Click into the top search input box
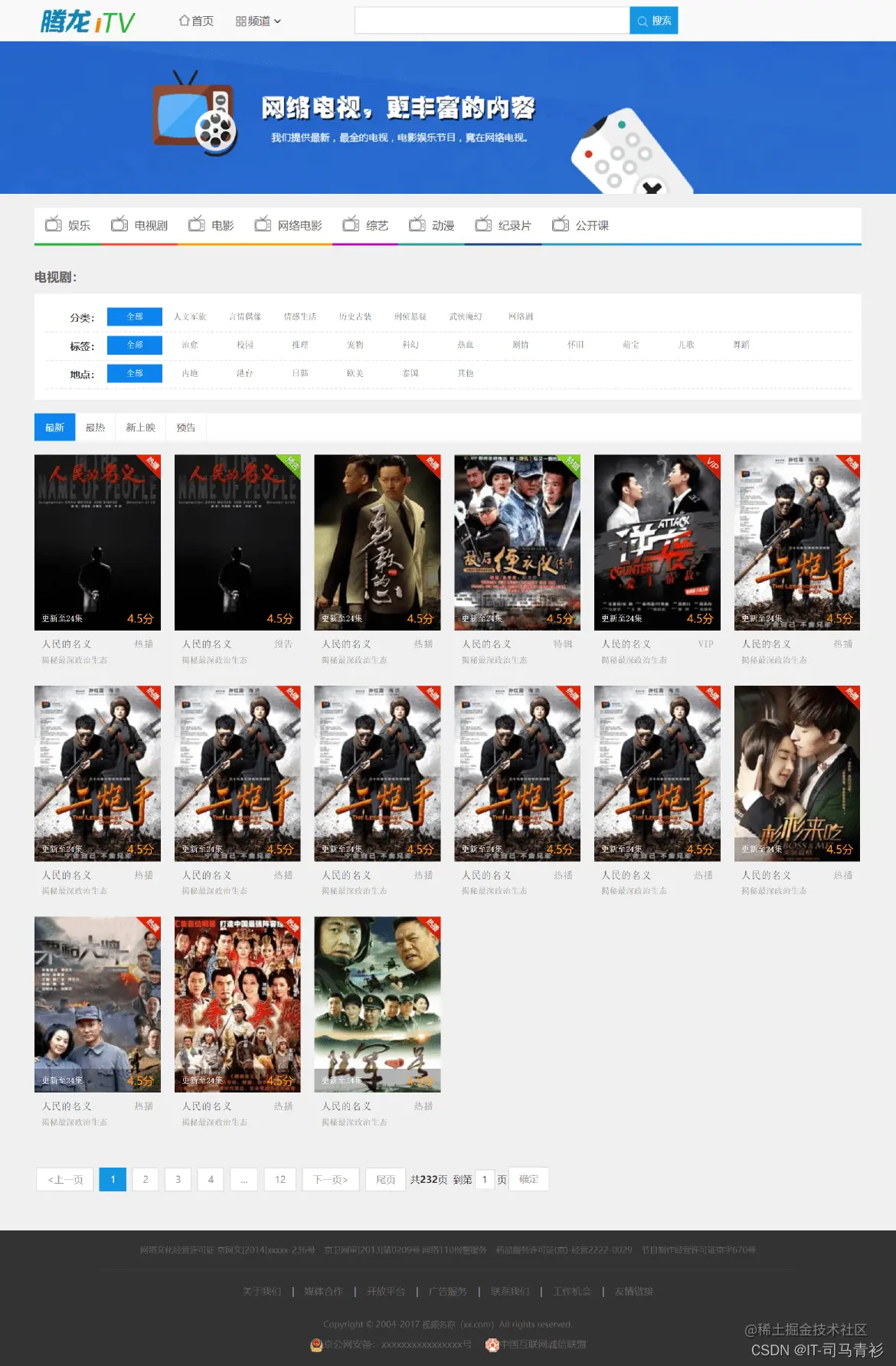Screen dimensions: 896x1366 (x=492, y=21)
